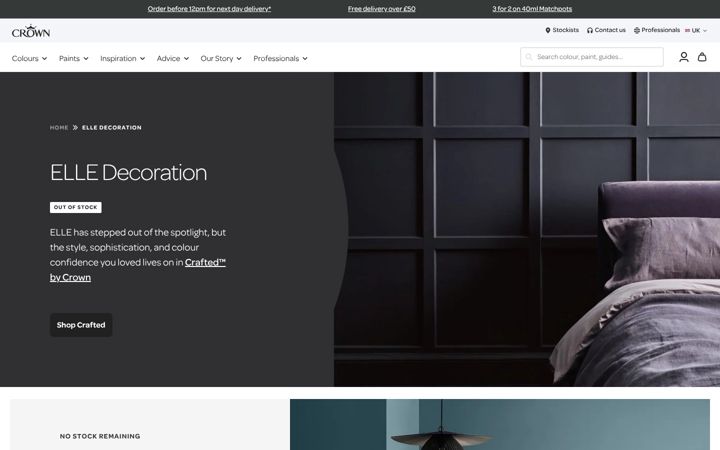The image size is (720, 450).
Task: Click the bedroom hero image
Action: [527, 229]
